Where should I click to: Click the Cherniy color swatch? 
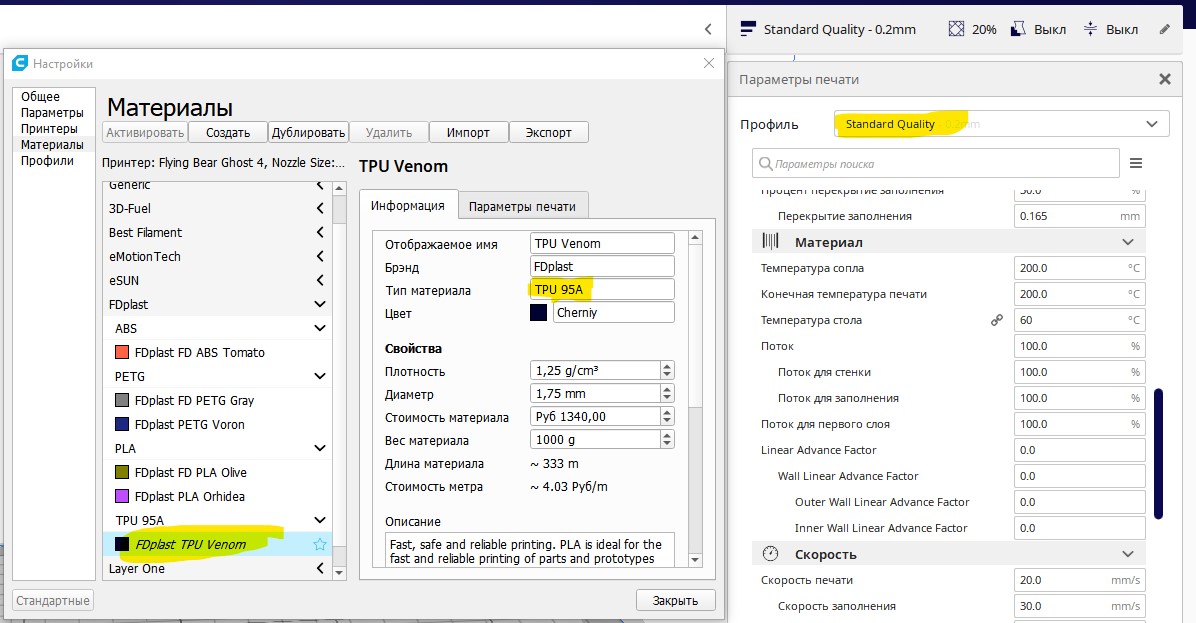click(x=539, y=313)
